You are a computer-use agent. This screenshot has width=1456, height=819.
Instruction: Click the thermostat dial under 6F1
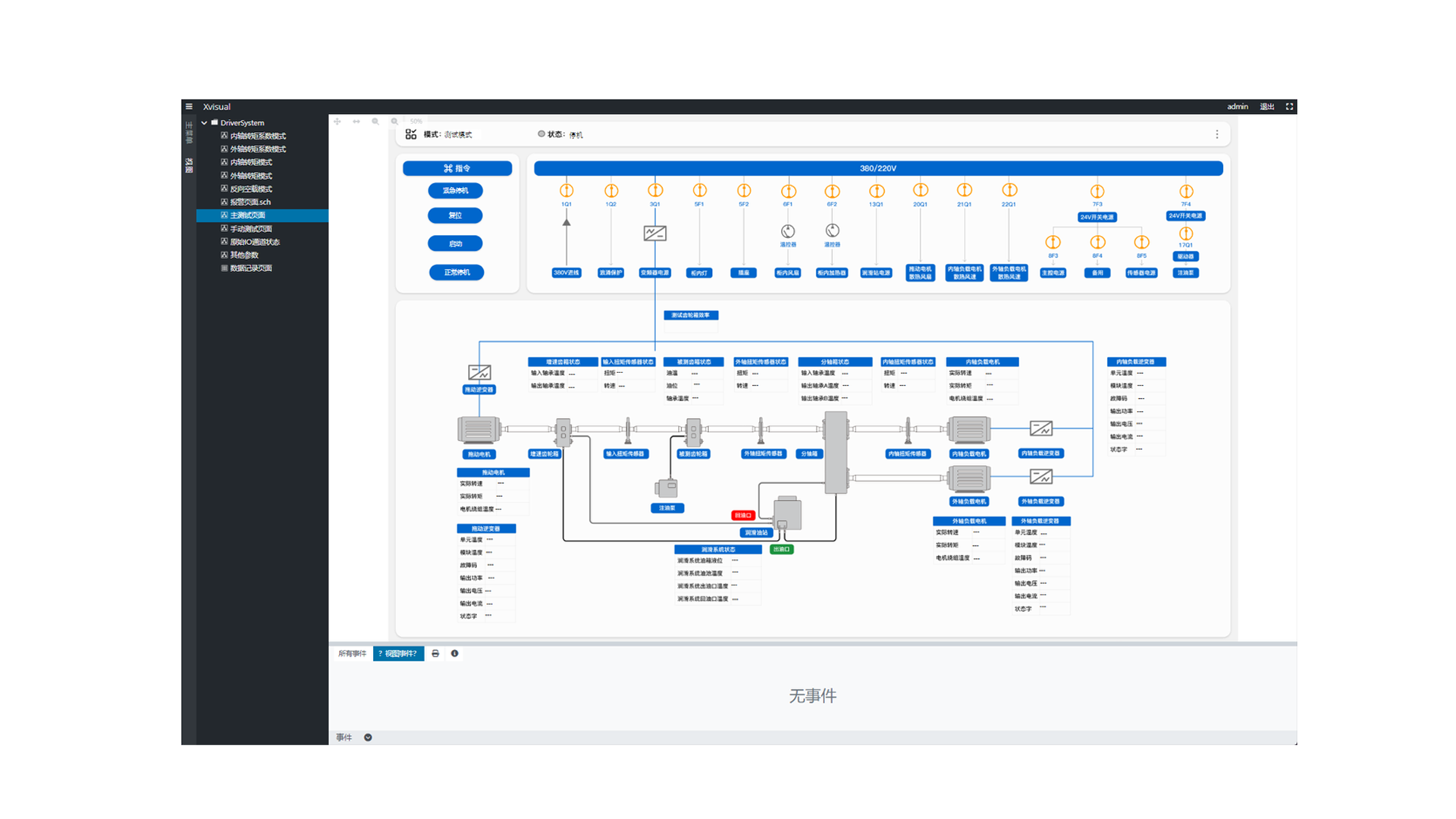[788, 231]
